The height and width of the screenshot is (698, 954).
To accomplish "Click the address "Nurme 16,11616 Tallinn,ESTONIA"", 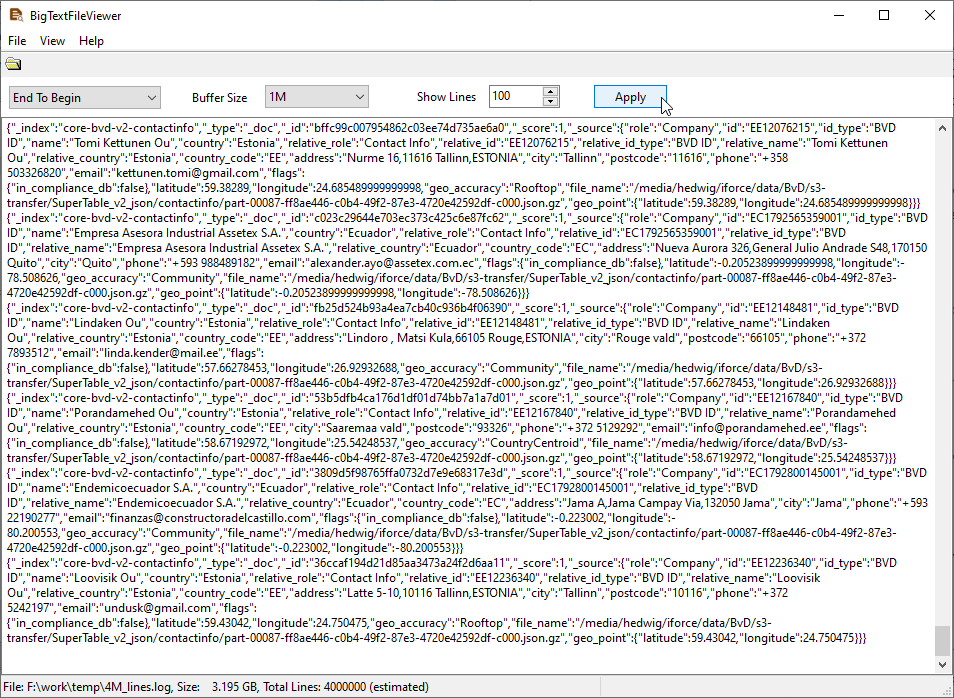I will (433, 158).
